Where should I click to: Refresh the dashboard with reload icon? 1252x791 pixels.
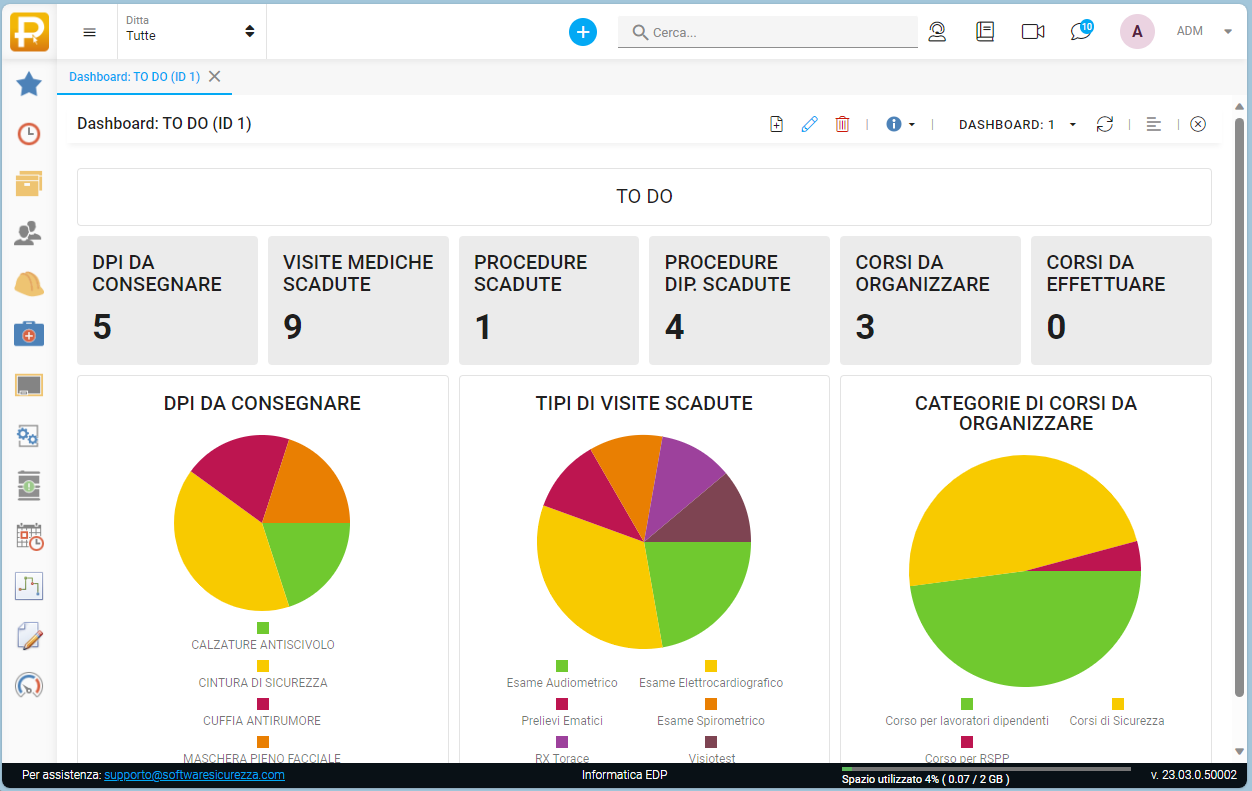[x=1104, y=124]
